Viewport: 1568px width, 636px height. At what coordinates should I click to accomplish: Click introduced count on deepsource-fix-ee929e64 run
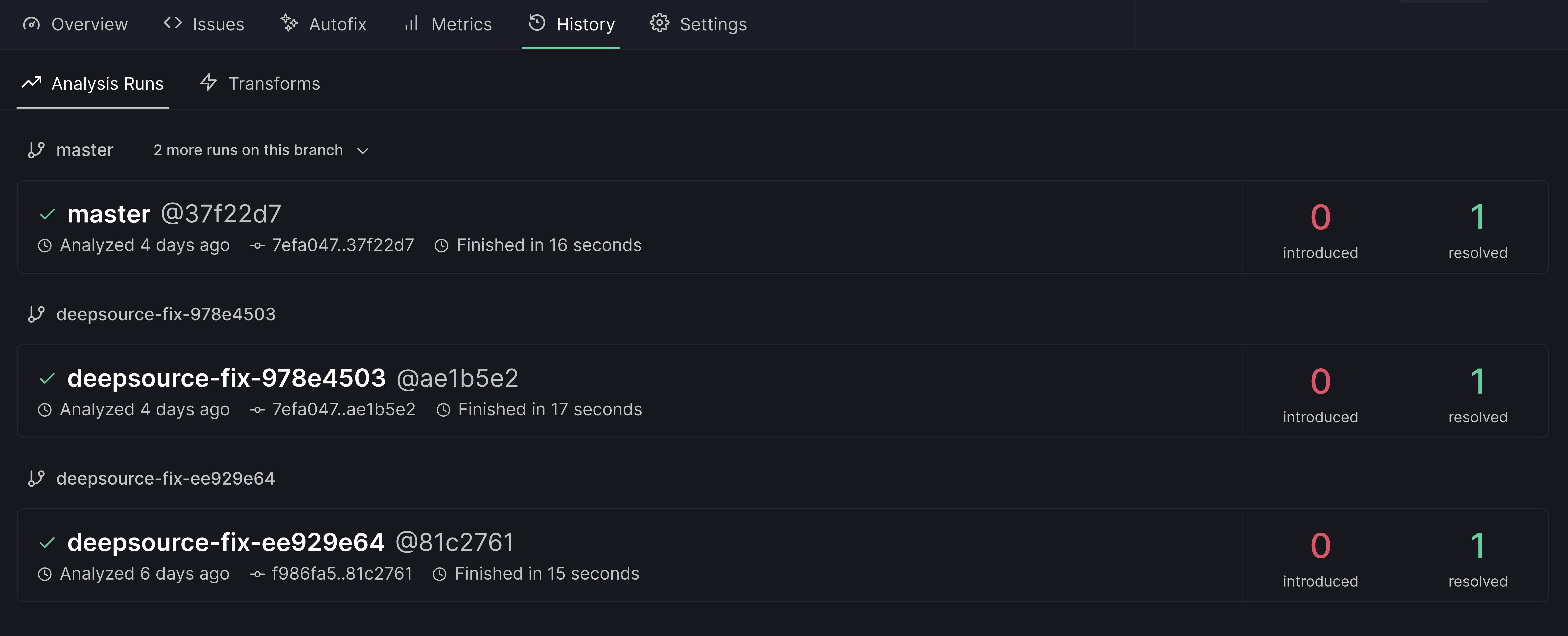pyautogui.click(x=1320, y=546)
